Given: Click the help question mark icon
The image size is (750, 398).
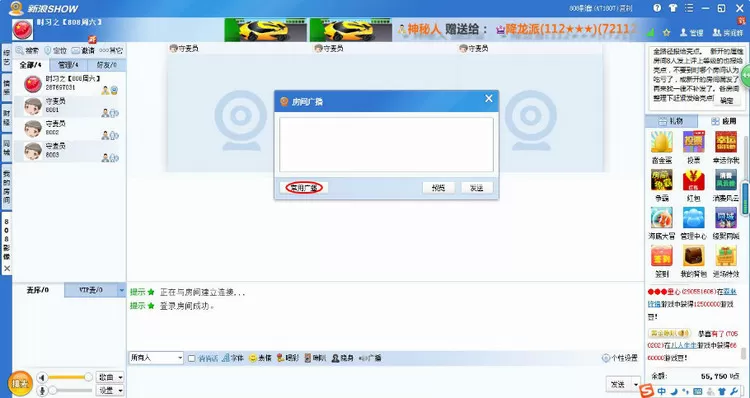Looking at the screenshot, I should click(657, 8).
